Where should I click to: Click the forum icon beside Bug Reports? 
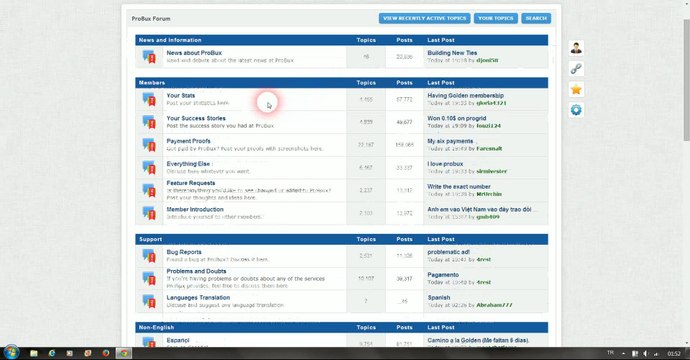(149, 256)
